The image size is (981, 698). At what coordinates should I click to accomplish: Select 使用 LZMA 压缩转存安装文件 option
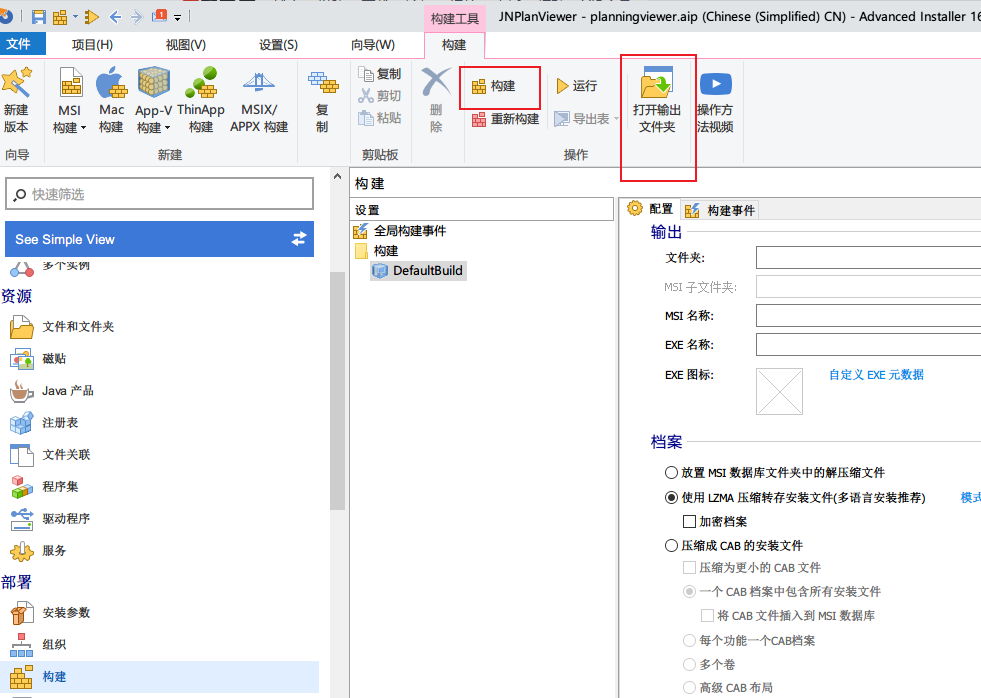pos(671,498)
